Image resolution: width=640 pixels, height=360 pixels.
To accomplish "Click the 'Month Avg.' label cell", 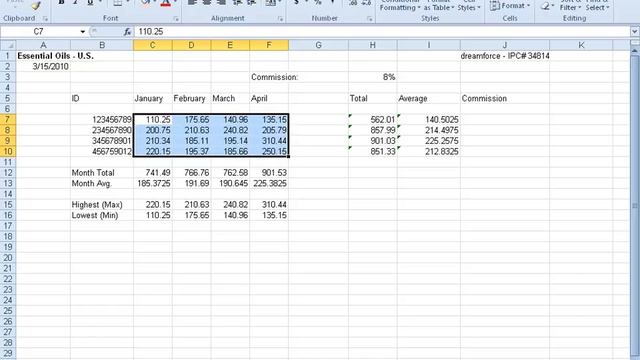I will click(x=102, y=183).
